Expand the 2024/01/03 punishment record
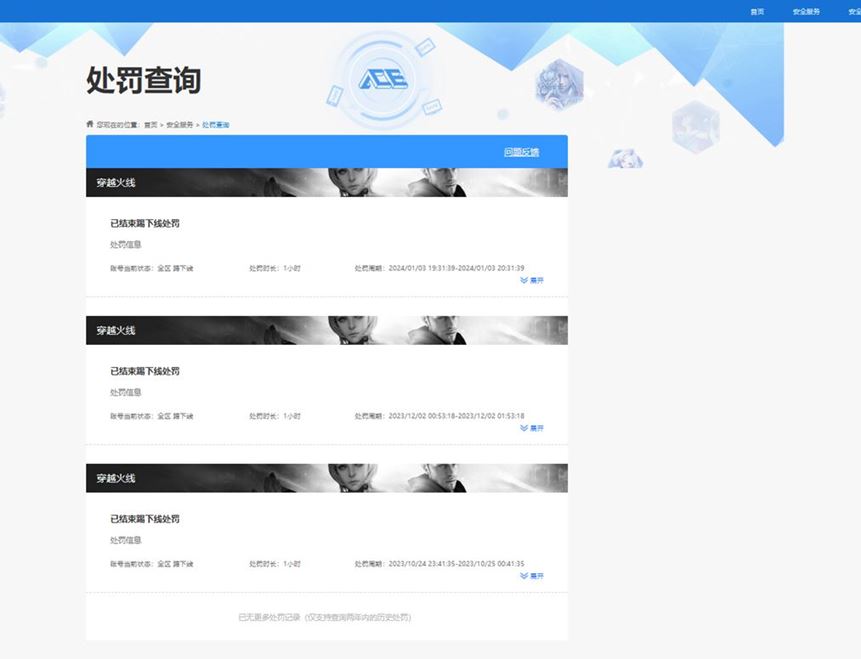Screen dimensions: 861x659 (x=532, y=280)
